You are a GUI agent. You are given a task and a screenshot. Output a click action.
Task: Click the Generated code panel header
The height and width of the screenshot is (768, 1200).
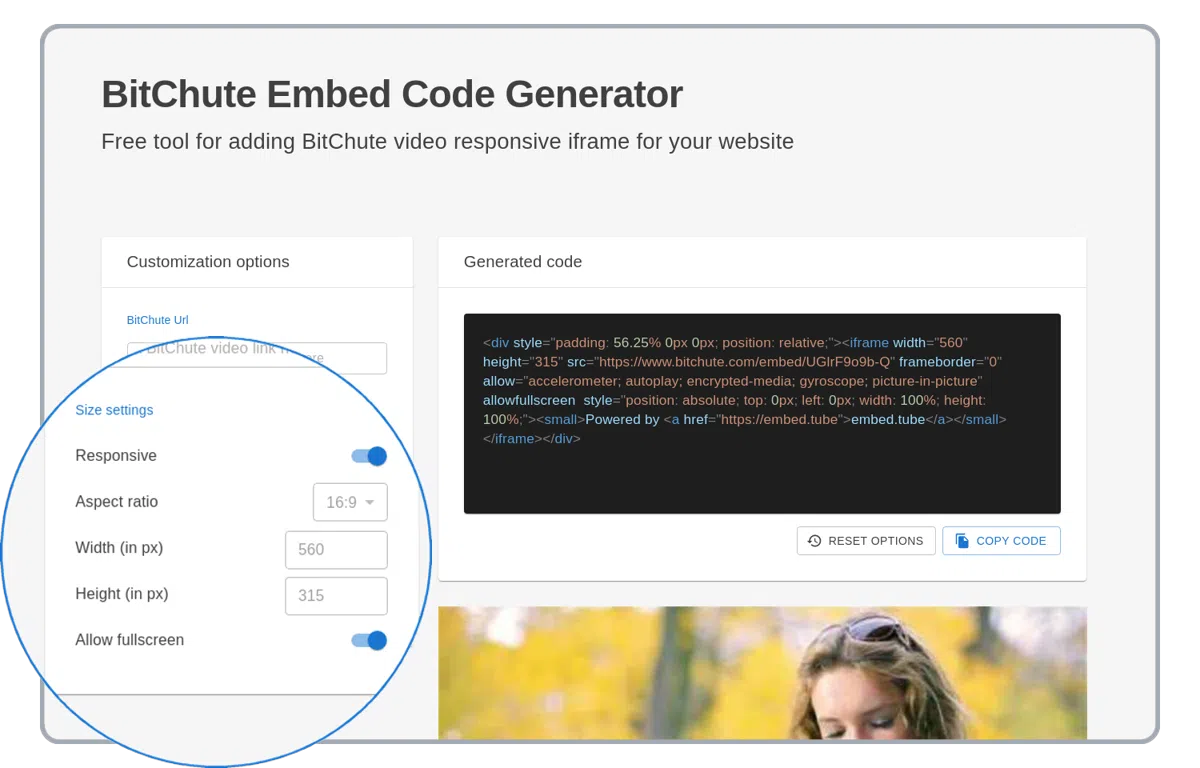[523, 262]
